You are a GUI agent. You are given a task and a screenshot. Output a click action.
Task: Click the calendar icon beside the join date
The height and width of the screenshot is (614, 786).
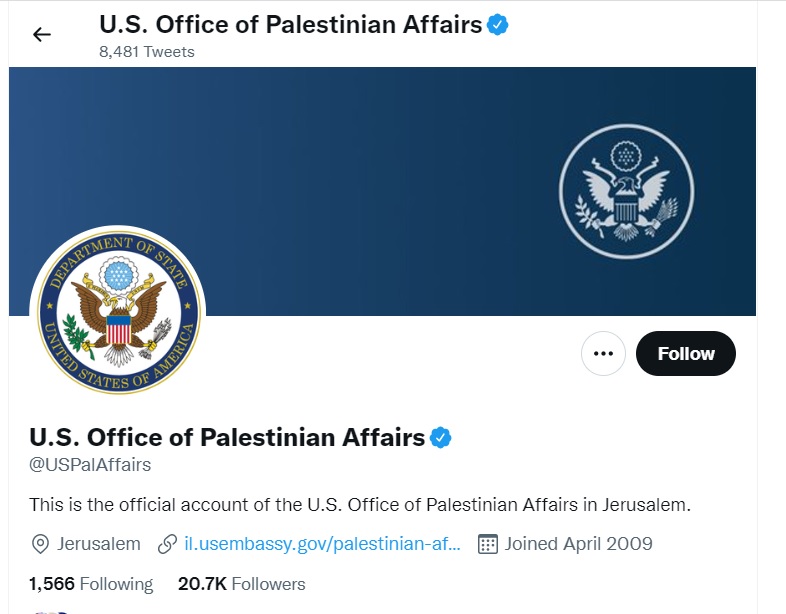pyautogui.click(x=488, y=544)
